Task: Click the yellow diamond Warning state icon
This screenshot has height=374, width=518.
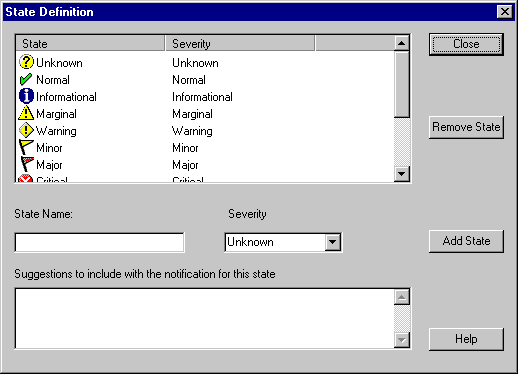Action: [26, 130]
